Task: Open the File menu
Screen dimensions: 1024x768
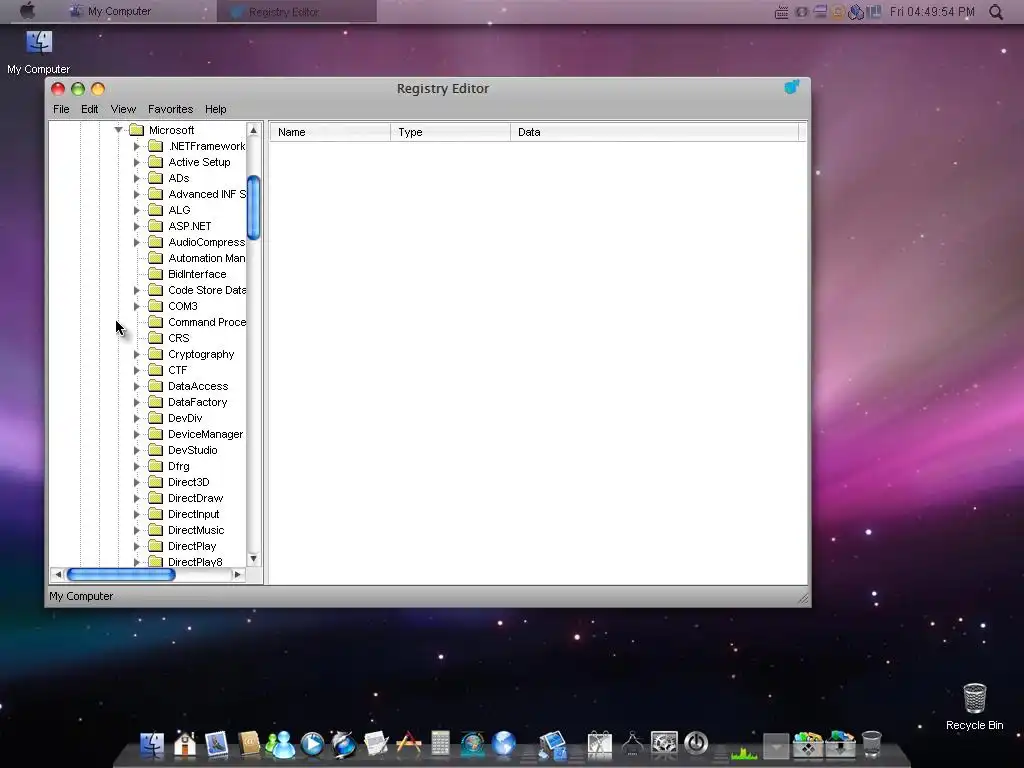Action: pyautogui.click(x=61, y=109)
